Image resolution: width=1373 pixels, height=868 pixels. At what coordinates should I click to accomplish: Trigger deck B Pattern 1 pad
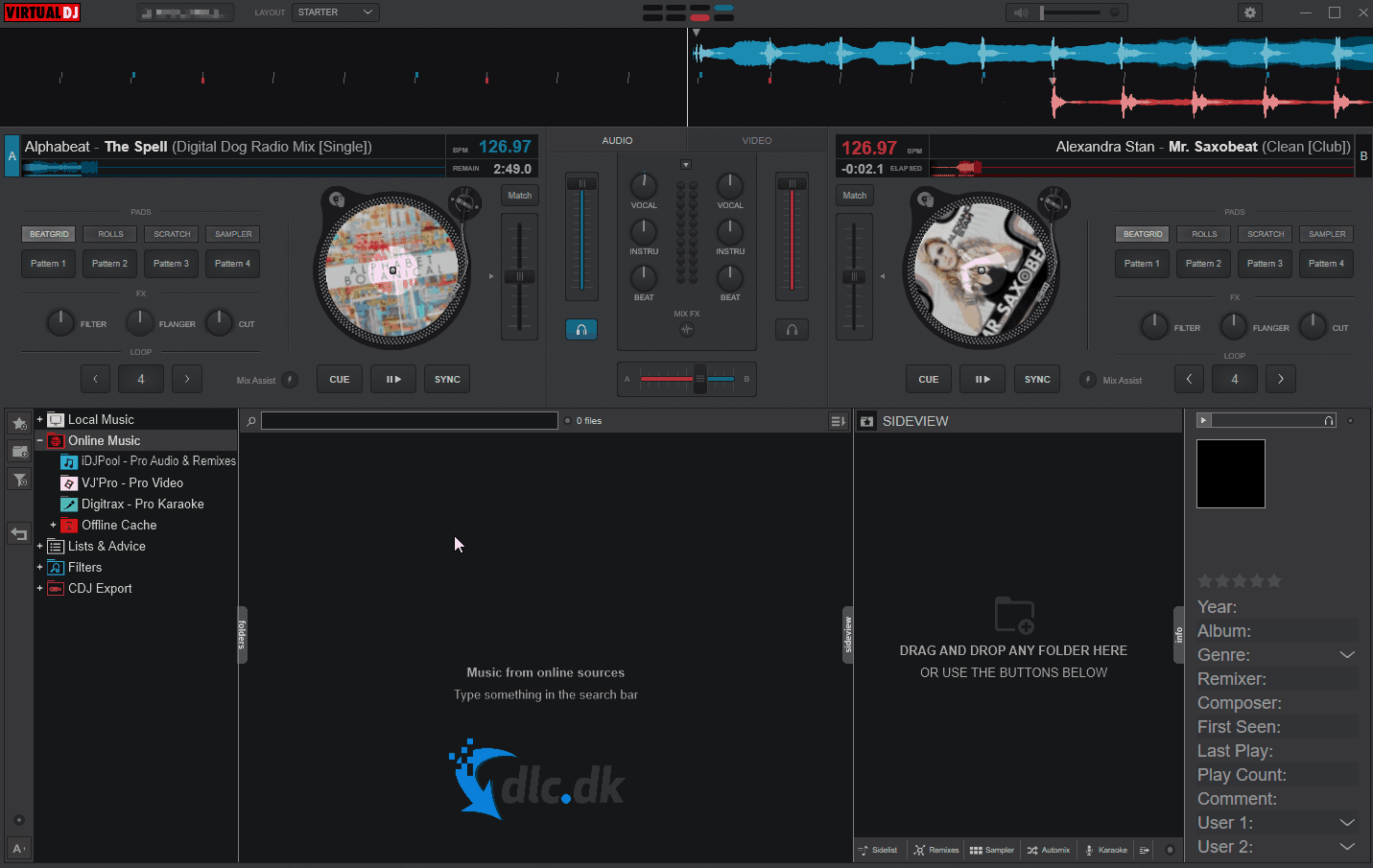point(1143,264)
